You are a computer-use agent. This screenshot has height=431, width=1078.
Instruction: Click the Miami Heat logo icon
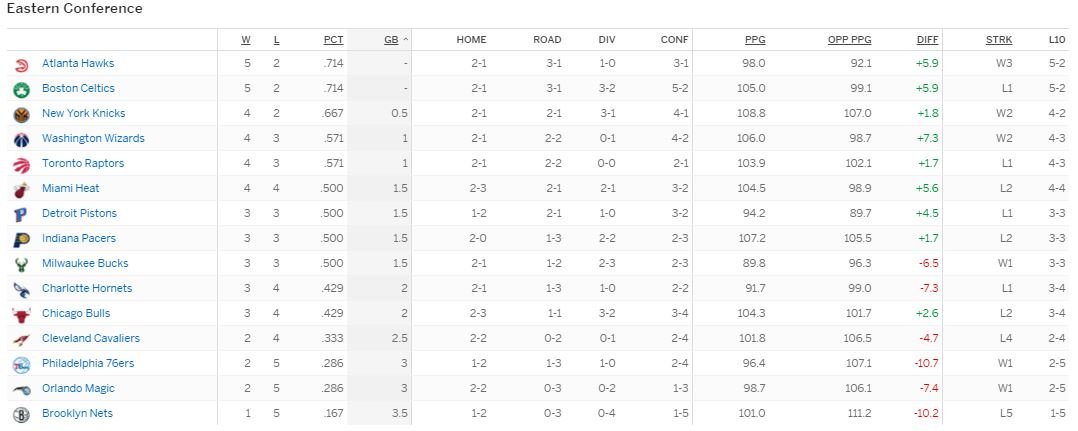tap(22, 189)
